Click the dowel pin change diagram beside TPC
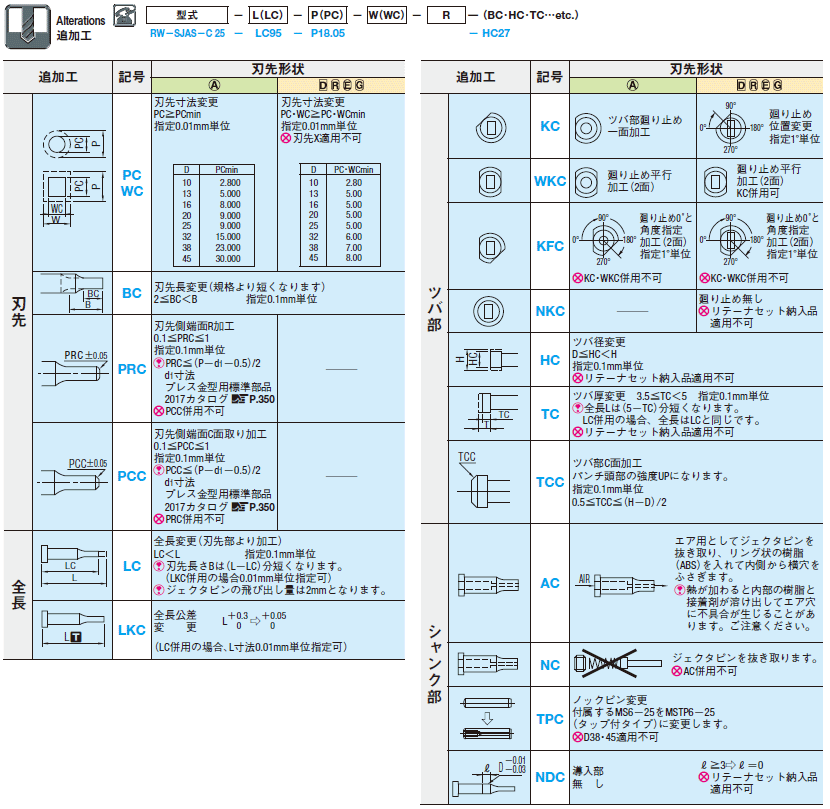Image resolution: width=830 pixels, height=809 pixels. tap(490, 718)
